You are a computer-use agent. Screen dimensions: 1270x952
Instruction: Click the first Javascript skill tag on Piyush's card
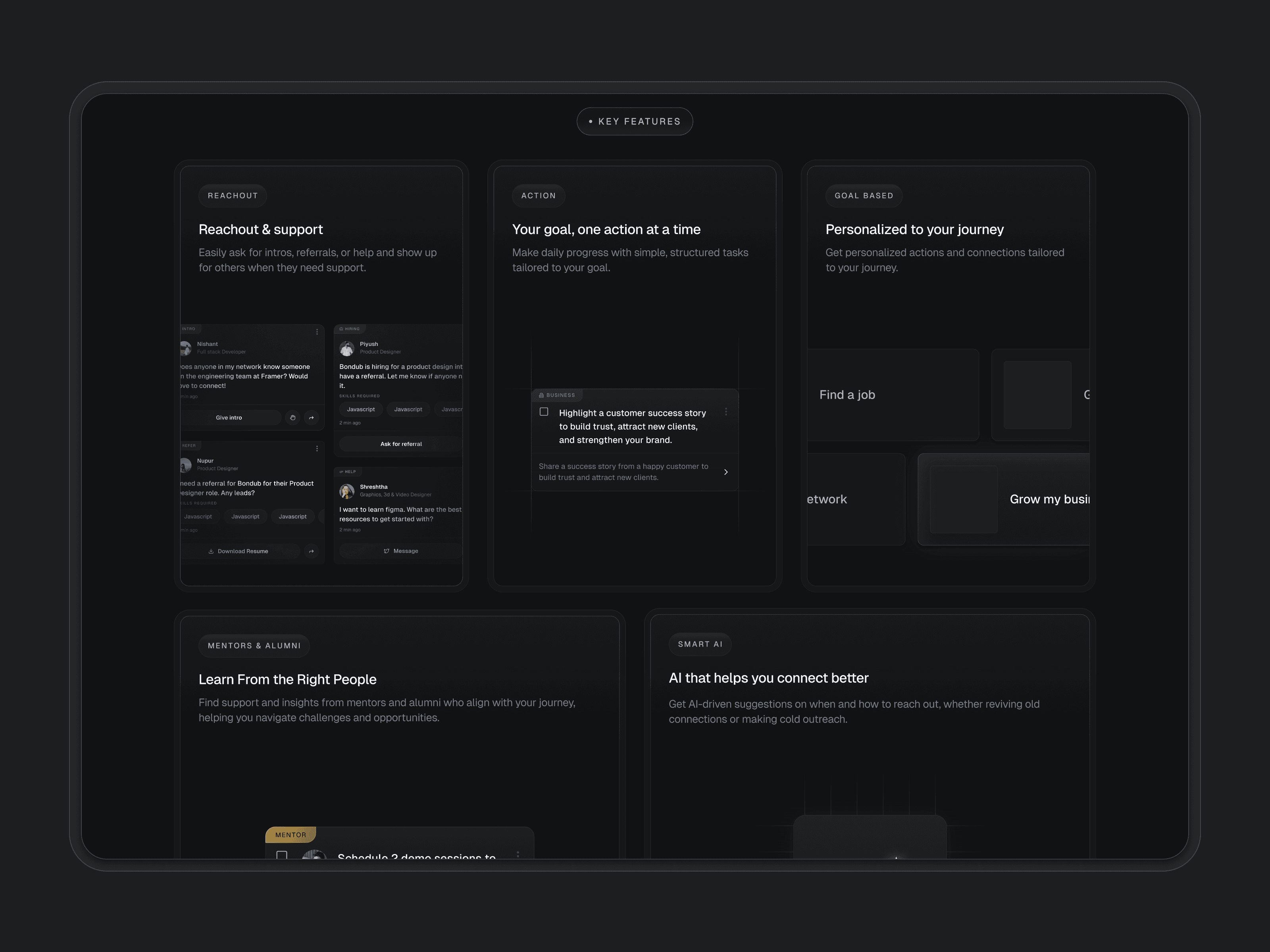(360, 410)
